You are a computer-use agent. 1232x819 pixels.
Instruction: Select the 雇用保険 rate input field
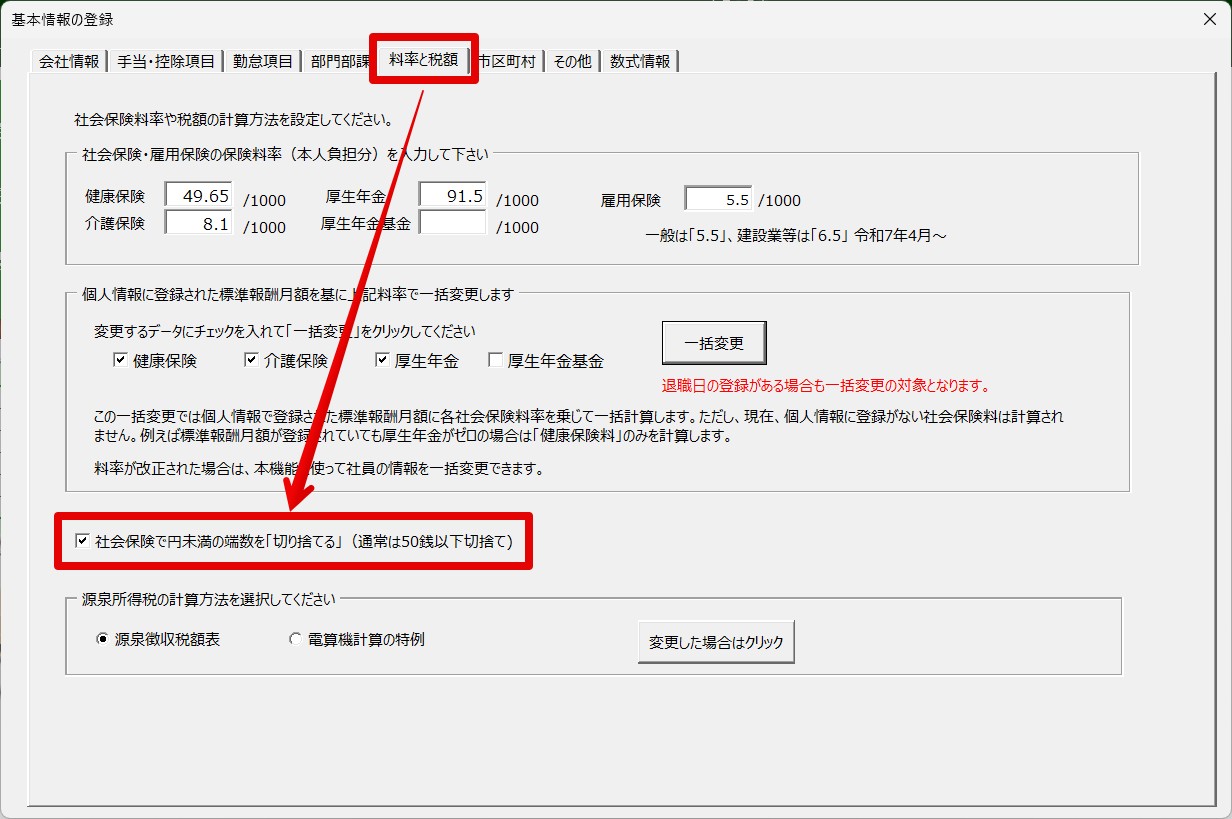tap(718, 199)
